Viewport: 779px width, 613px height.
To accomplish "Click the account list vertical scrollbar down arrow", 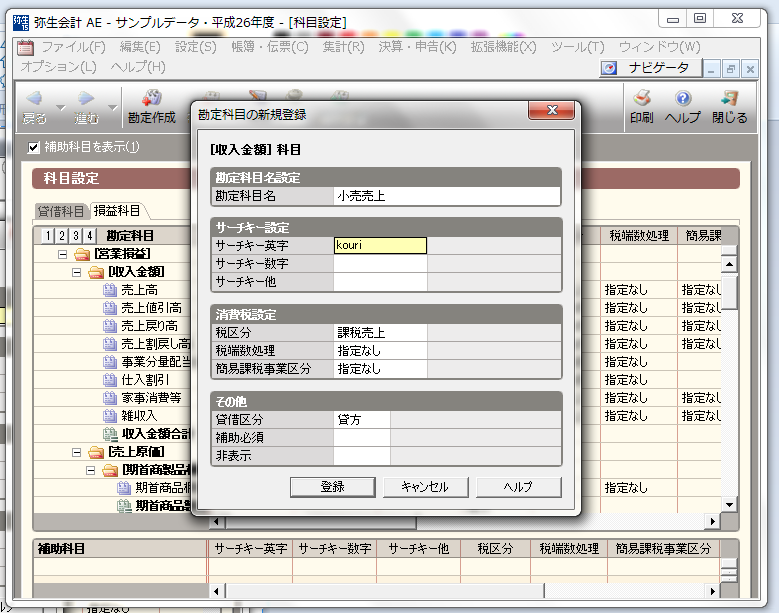I will coord(729,505).
